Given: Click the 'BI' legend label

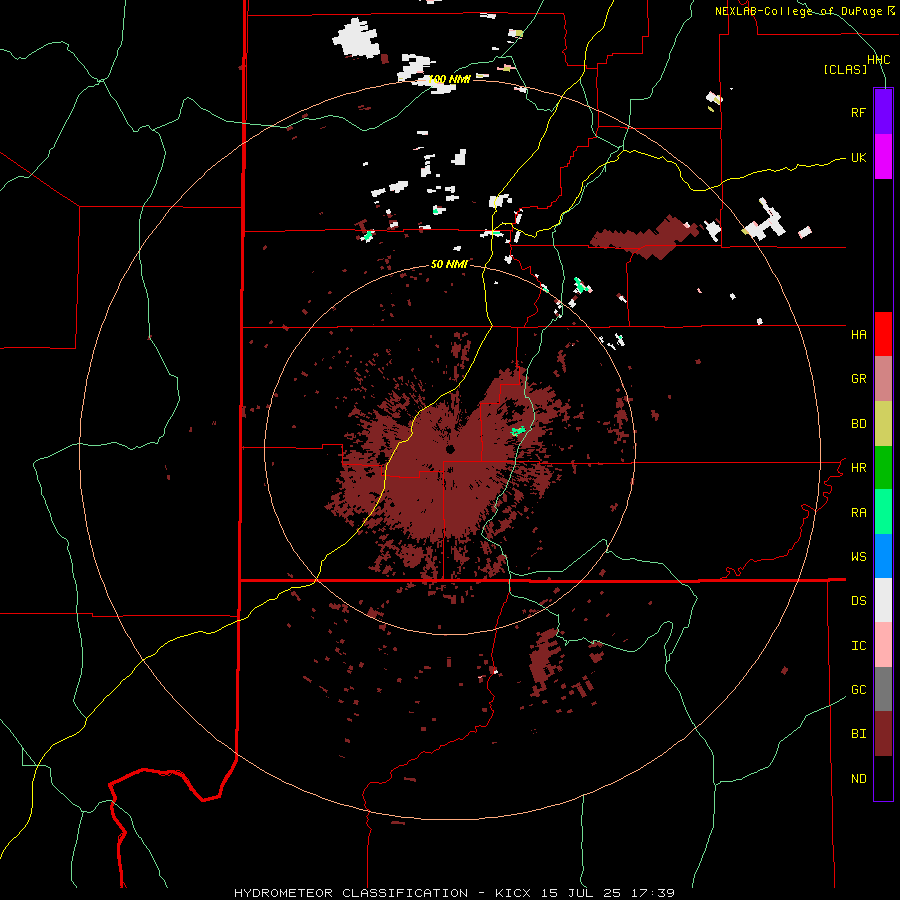Looking at the screenshot, I should tap(858, 734).
